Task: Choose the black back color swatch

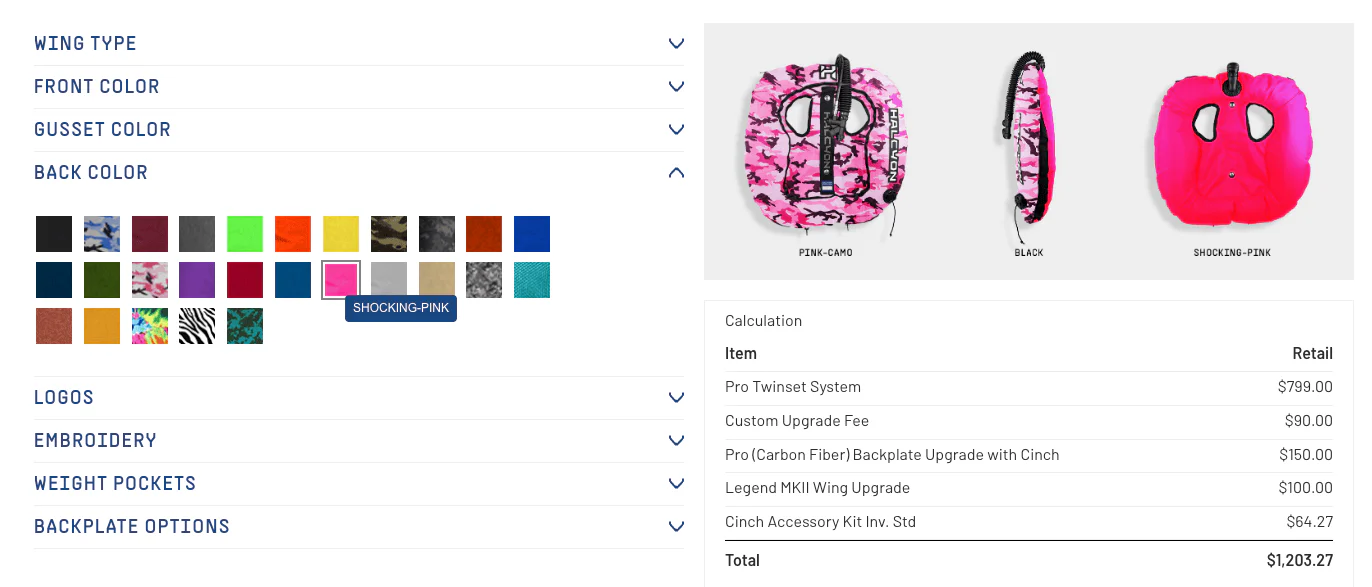Action: [54, 234]
